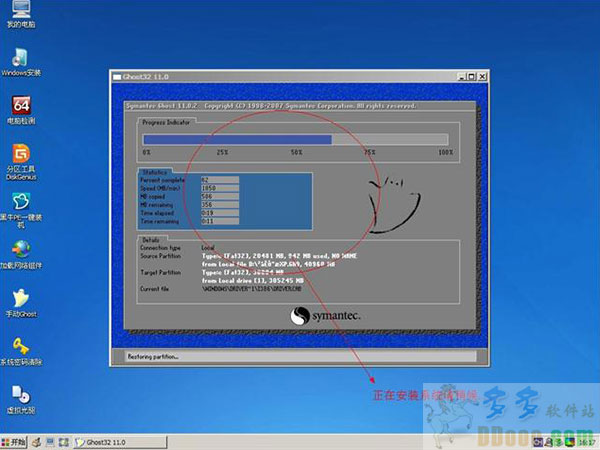Click the Ghost32 11.0 window title bar
The image size is (600, 450).
[x=284, y=77]
